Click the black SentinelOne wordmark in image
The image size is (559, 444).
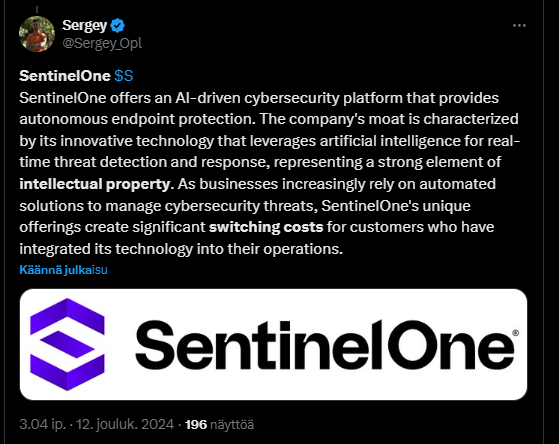pos(325,345)
